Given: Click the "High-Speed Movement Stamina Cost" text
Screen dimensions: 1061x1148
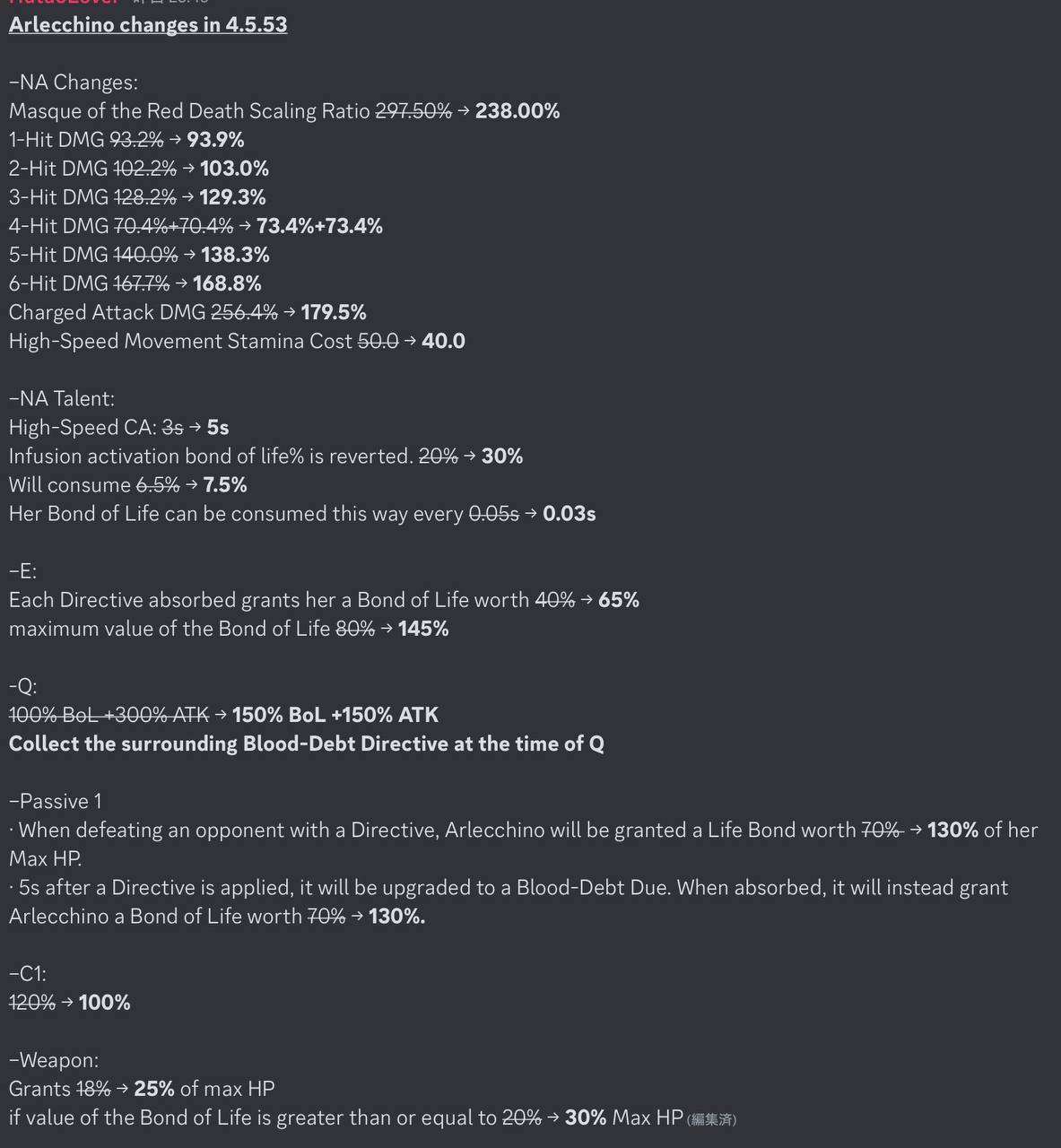Looking at the screenshot, I should tap(180, 341).
